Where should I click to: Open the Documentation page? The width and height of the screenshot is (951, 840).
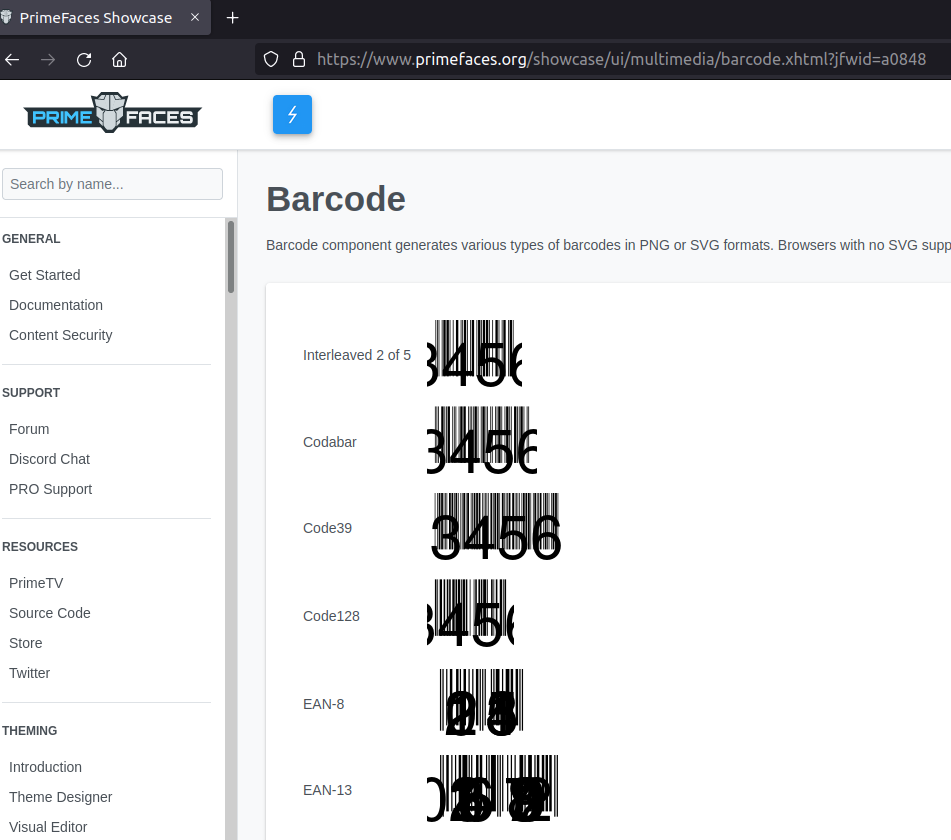[x=56, y=305]
